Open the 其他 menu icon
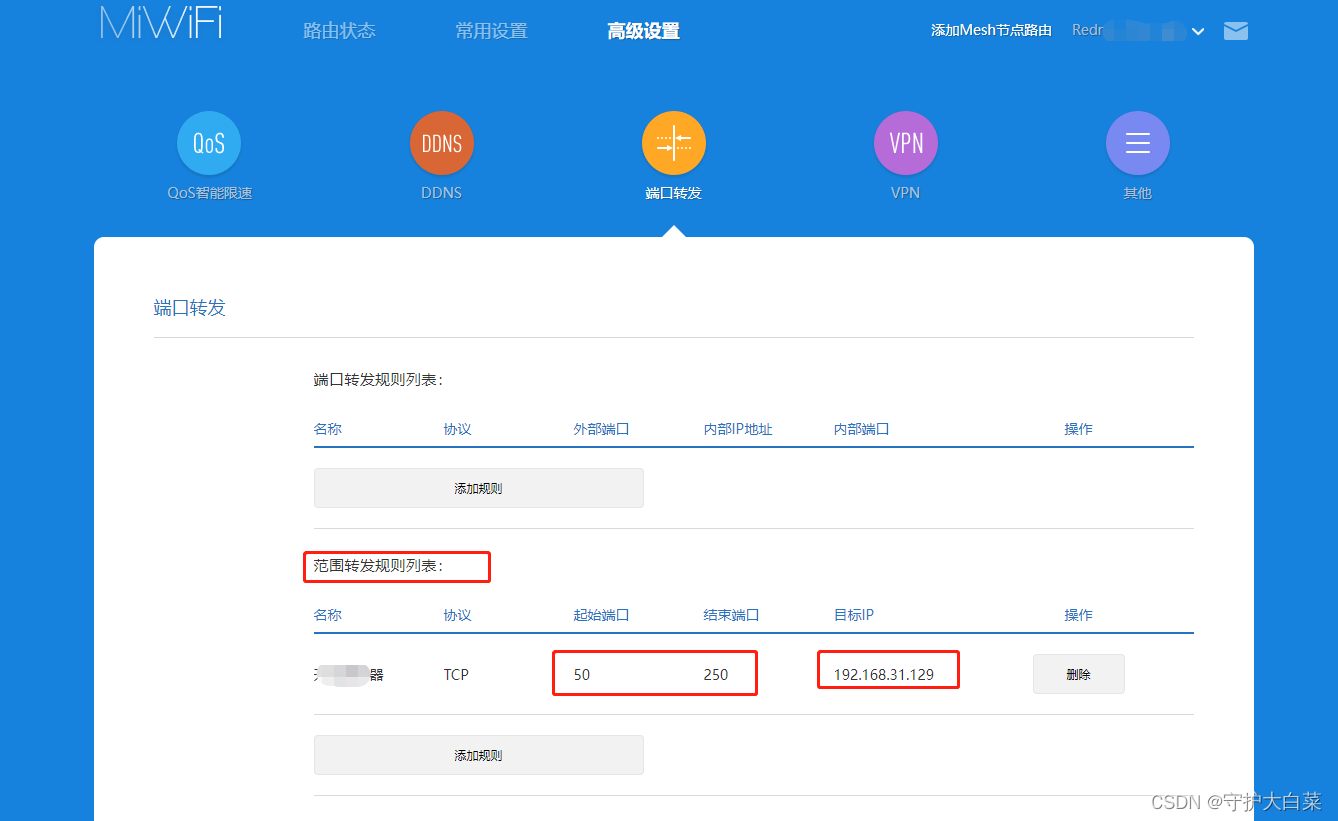 pos(1138,143)
